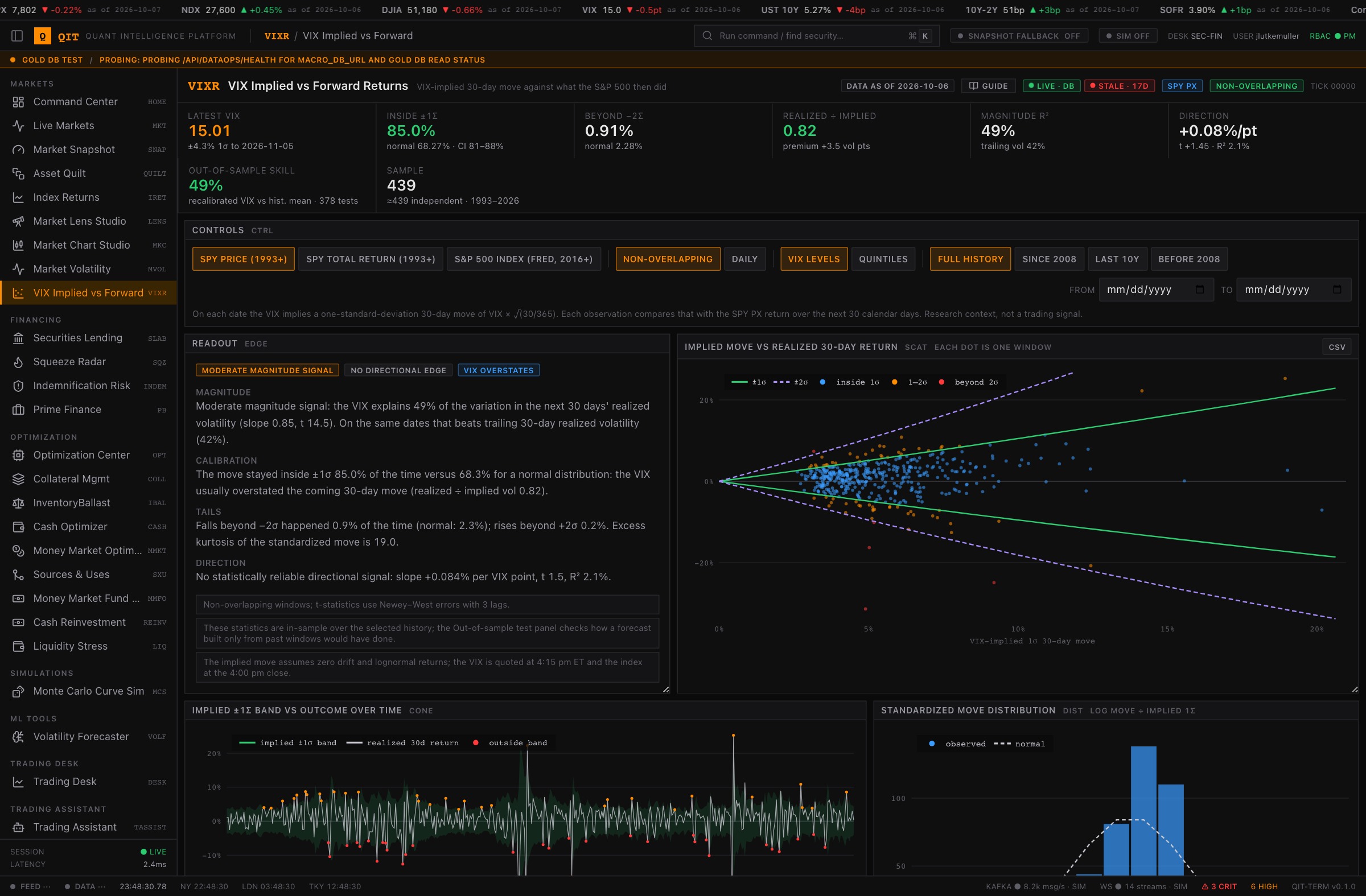Screen dimensions: 1366x896
Task: Open TO date calendar picker
Action: coord(1337,290)
